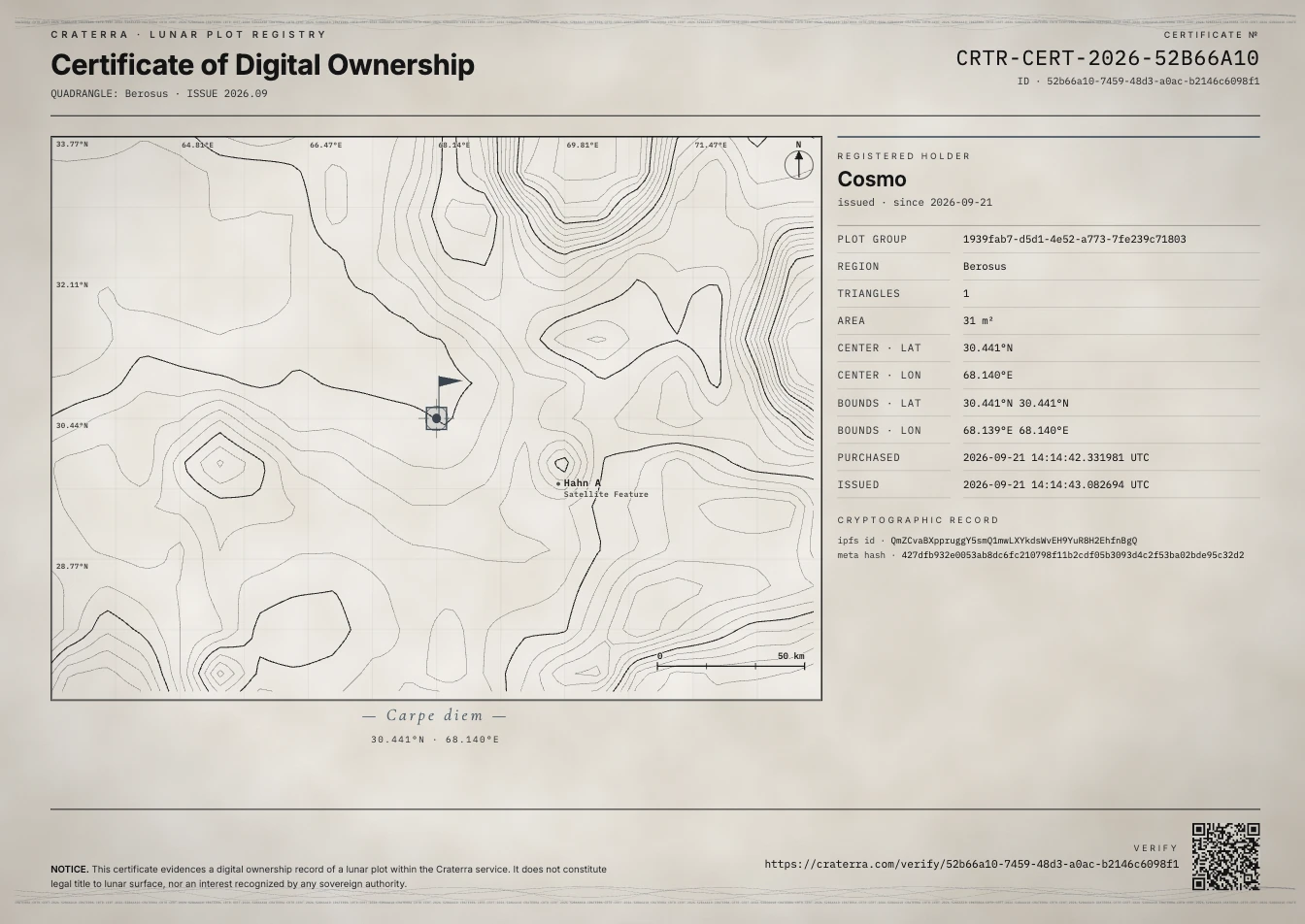The height and width of the screenshot is (924, 1305).
Task: Click the NOTICE disclaimer paragraph
Action: point(328,876)
